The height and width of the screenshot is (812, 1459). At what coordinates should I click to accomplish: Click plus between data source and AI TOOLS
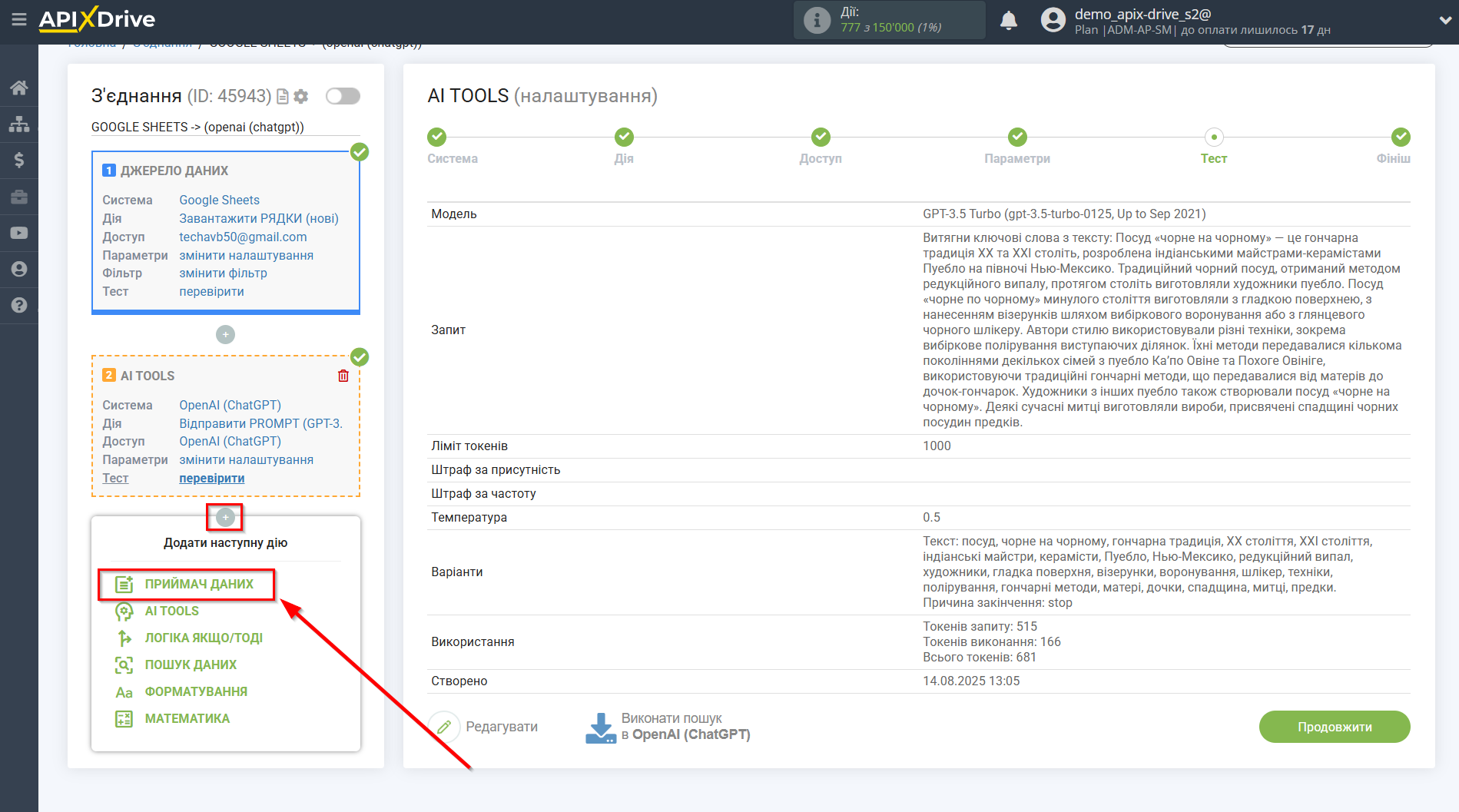[x=225, y=334]
